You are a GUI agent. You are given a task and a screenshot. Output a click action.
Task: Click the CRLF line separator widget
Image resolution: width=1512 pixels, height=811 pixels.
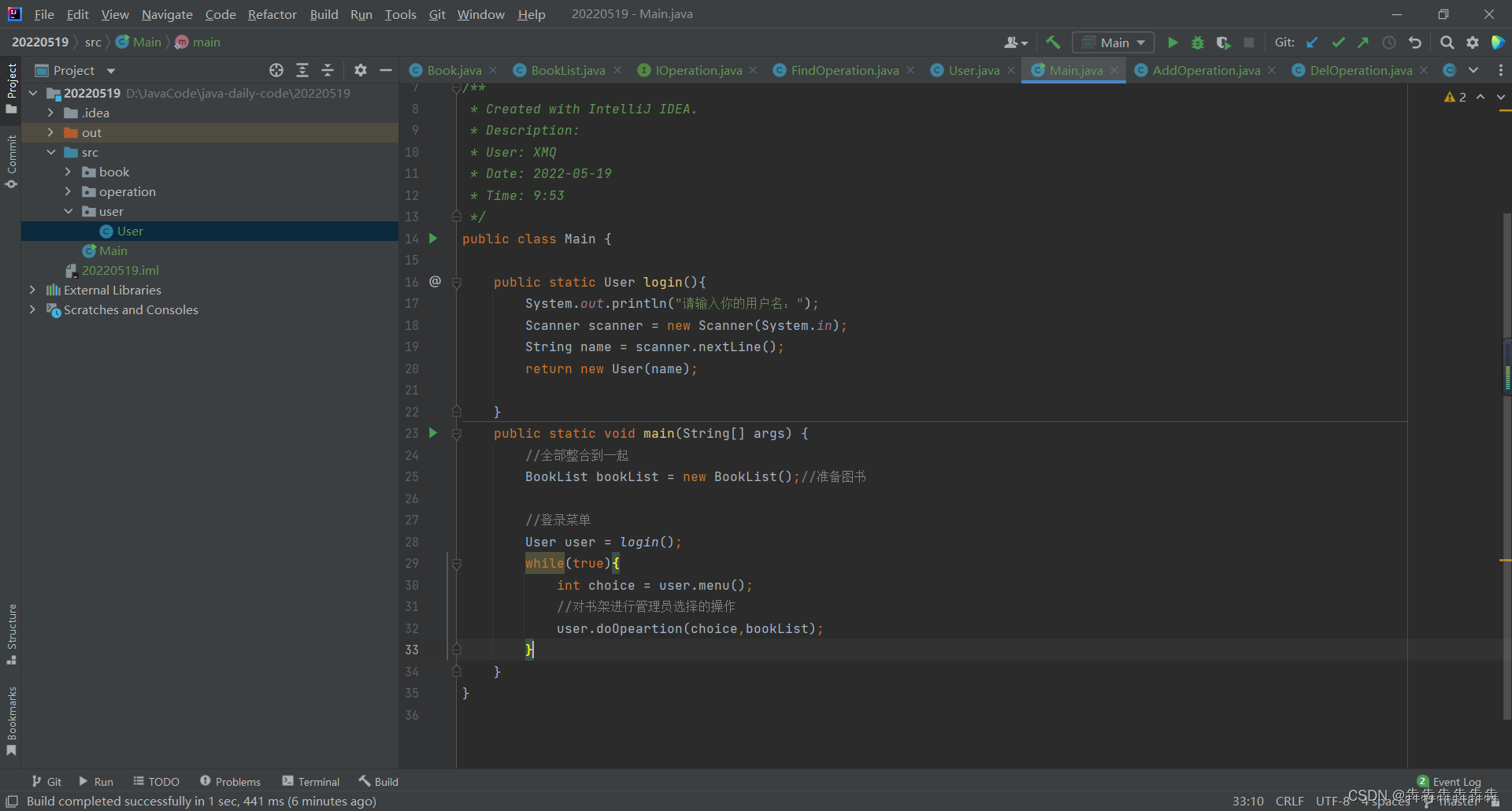click(1289, 801)
